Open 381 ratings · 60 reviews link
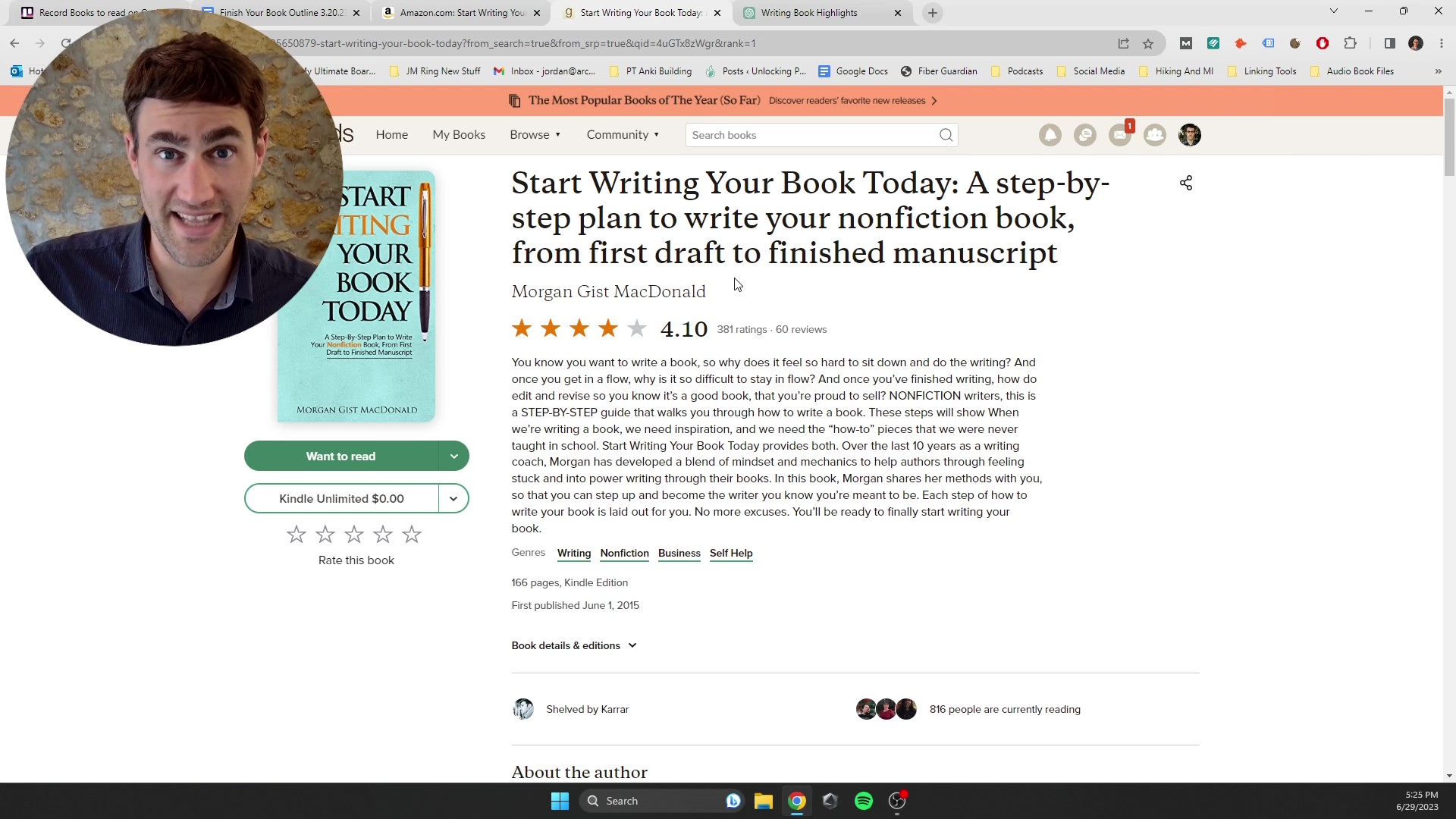Viewport: 1456px width, 819px height. pyautogui.click(x=771, y=329)
